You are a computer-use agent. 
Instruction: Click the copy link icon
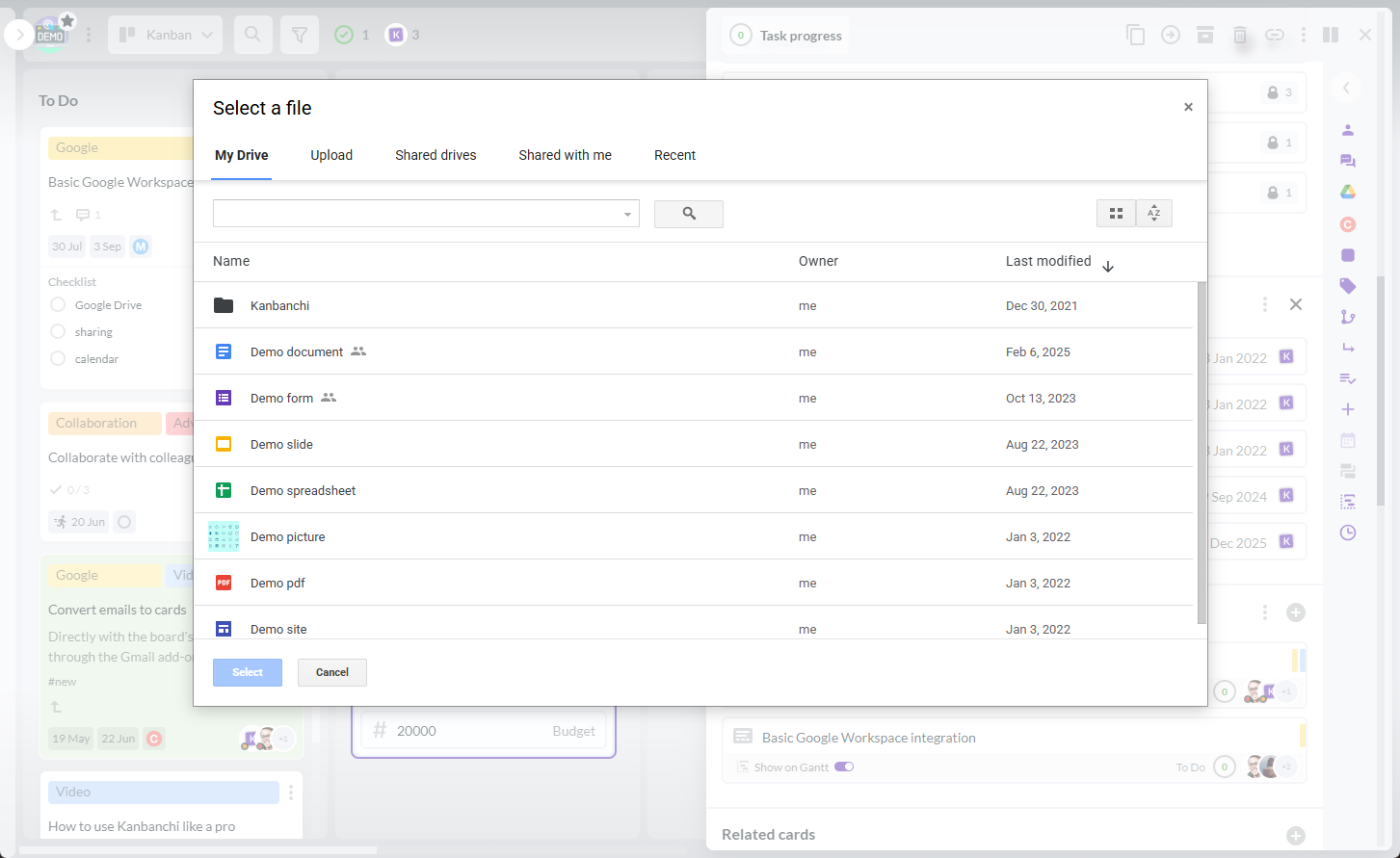click(1275, 35)
